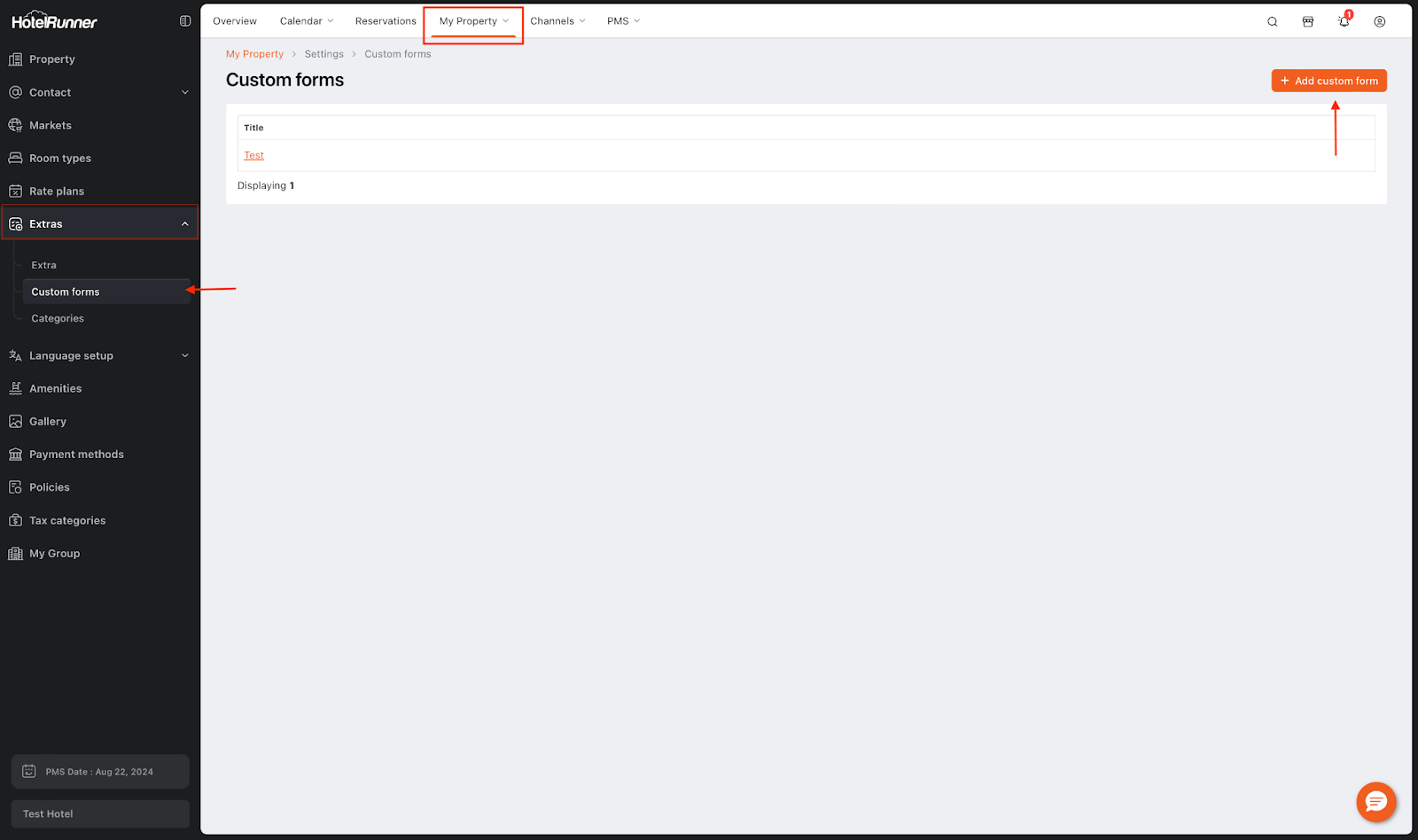This screenshot has width=1418, height=840.
Task: Select Categories under Extras
Action: coord(58,319)
